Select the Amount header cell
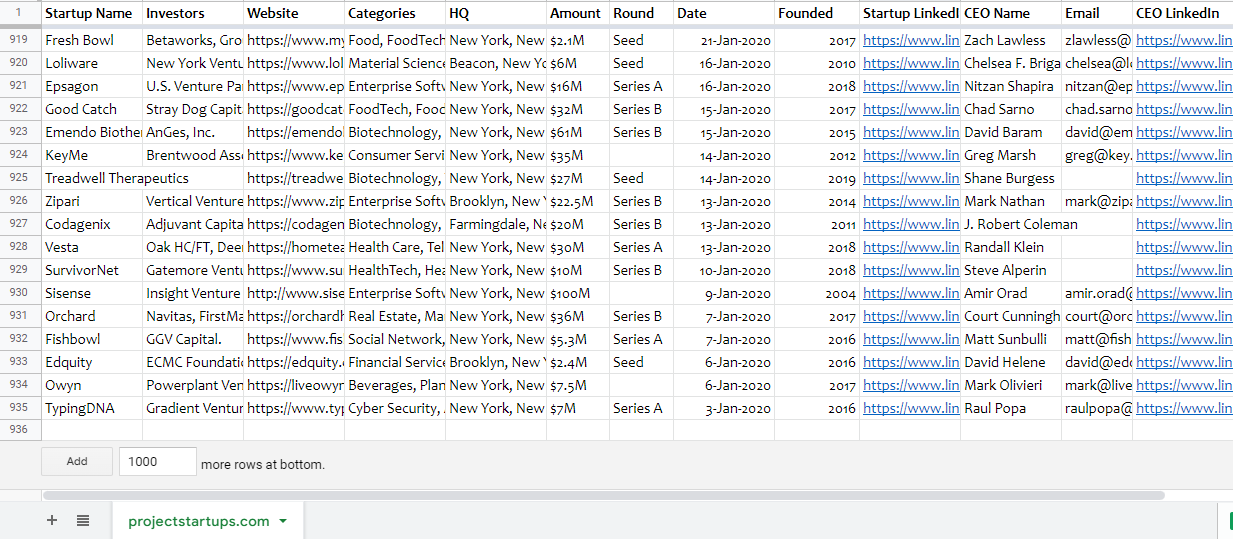Viewport: 1233px width, 539px height. [578, 13]
